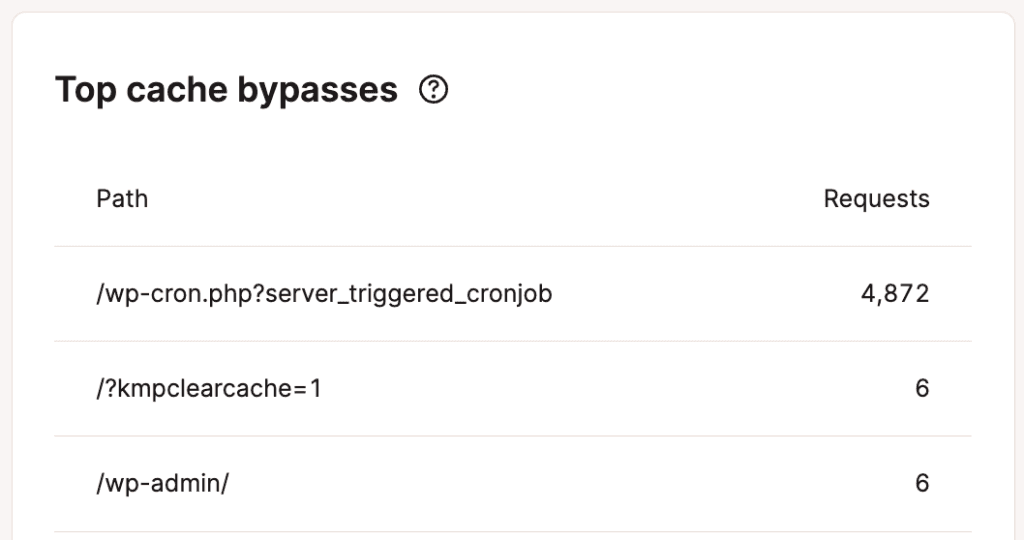The width and height of the screenshot is (1024, 540).
Task: Click the word "Top" in heading
Action: (x=86, y=91)
